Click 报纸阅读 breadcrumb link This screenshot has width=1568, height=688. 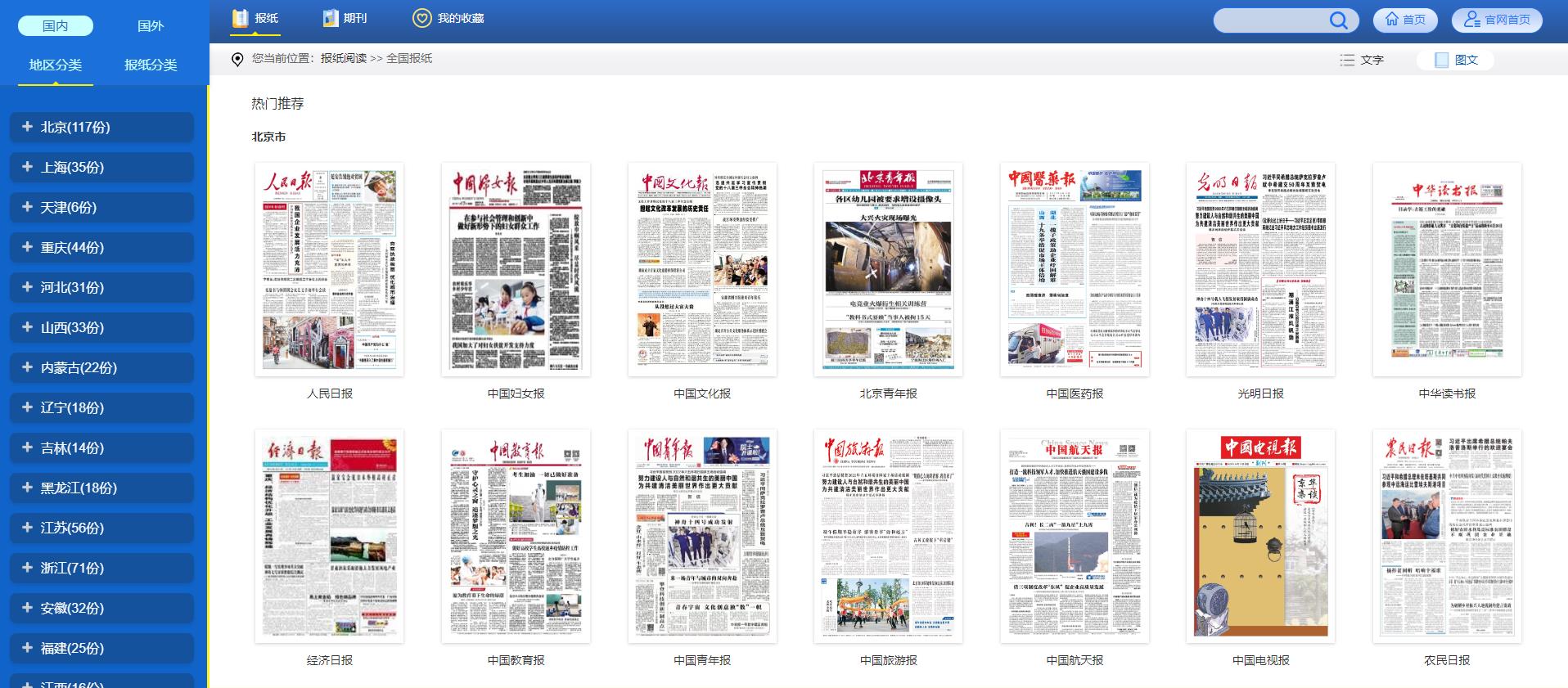[344, 59]
